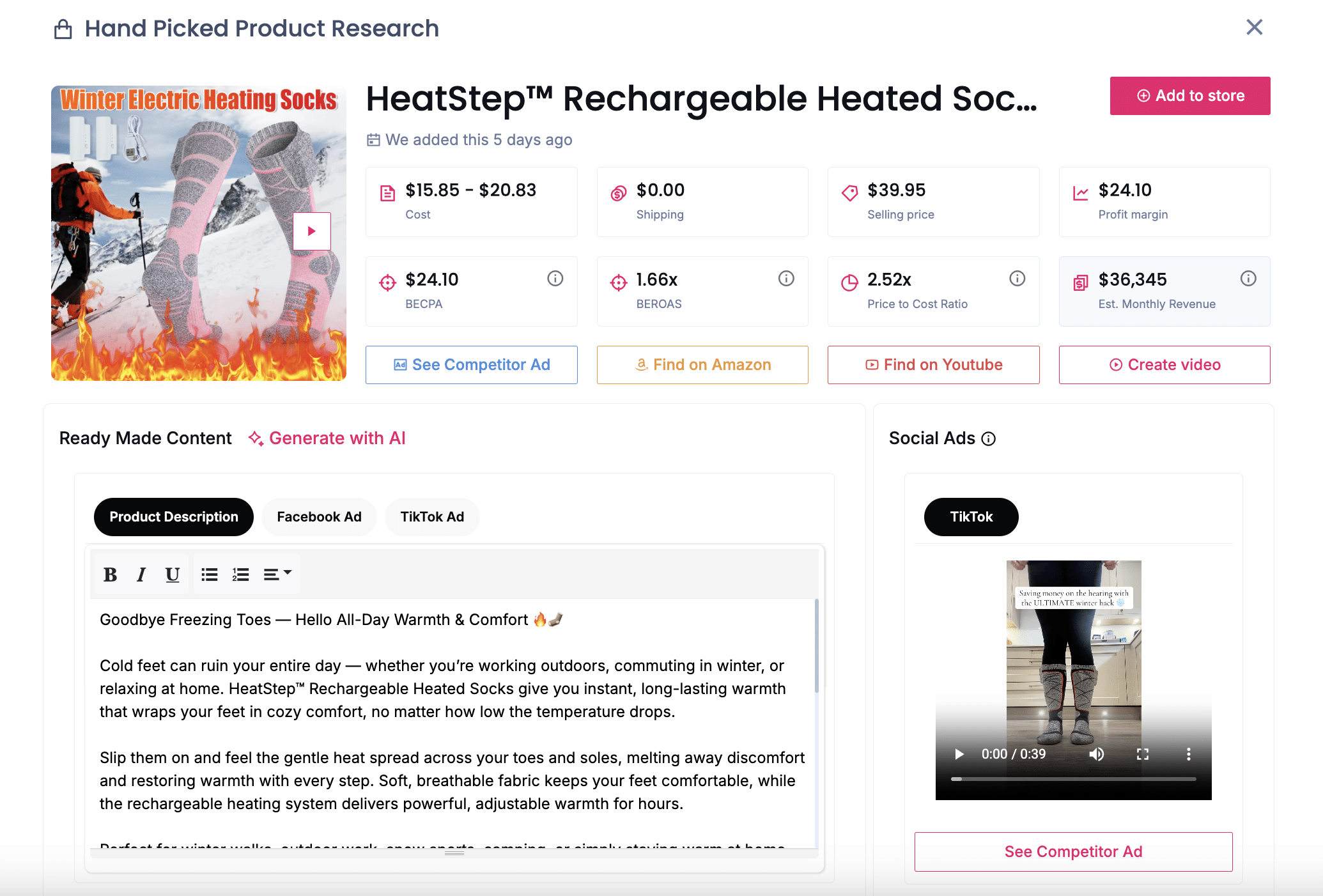Open the text alignment dropdown

pyautogui.click(x=277, y=575)
